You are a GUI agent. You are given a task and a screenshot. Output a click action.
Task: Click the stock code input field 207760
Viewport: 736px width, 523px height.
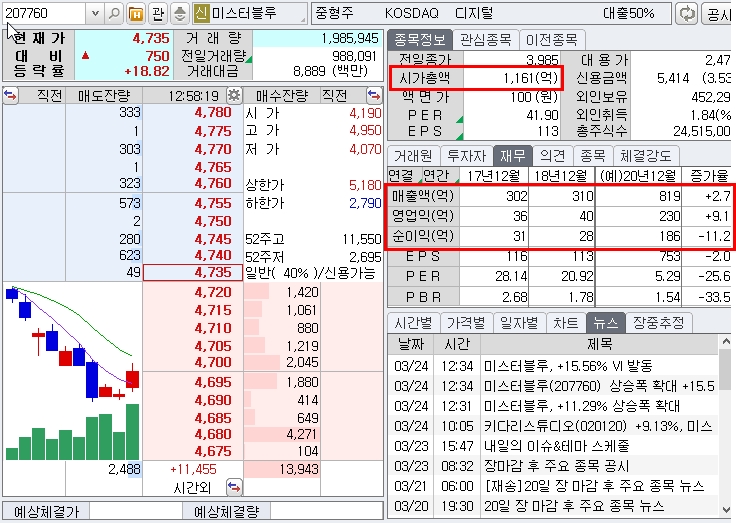pos(44,14)
